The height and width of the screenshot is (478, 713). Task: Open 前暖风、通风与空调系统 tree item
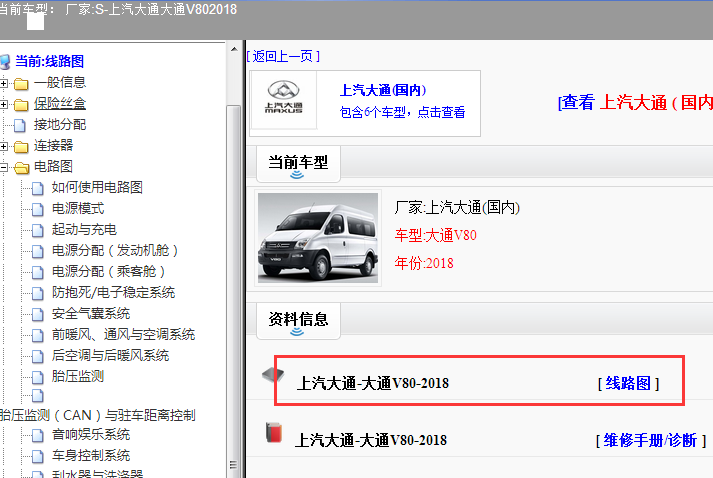pos(123,335)
